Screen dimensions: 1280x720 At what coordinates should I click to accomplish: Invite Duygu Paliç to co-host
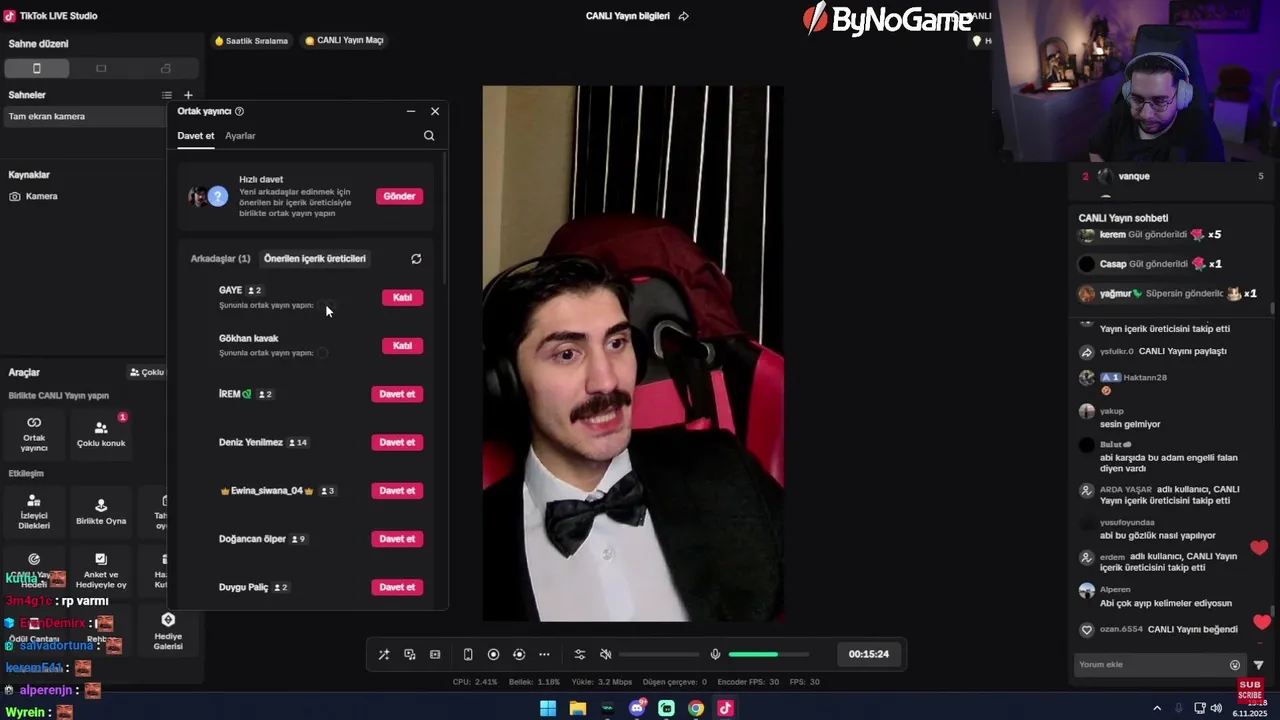[397, 587]
